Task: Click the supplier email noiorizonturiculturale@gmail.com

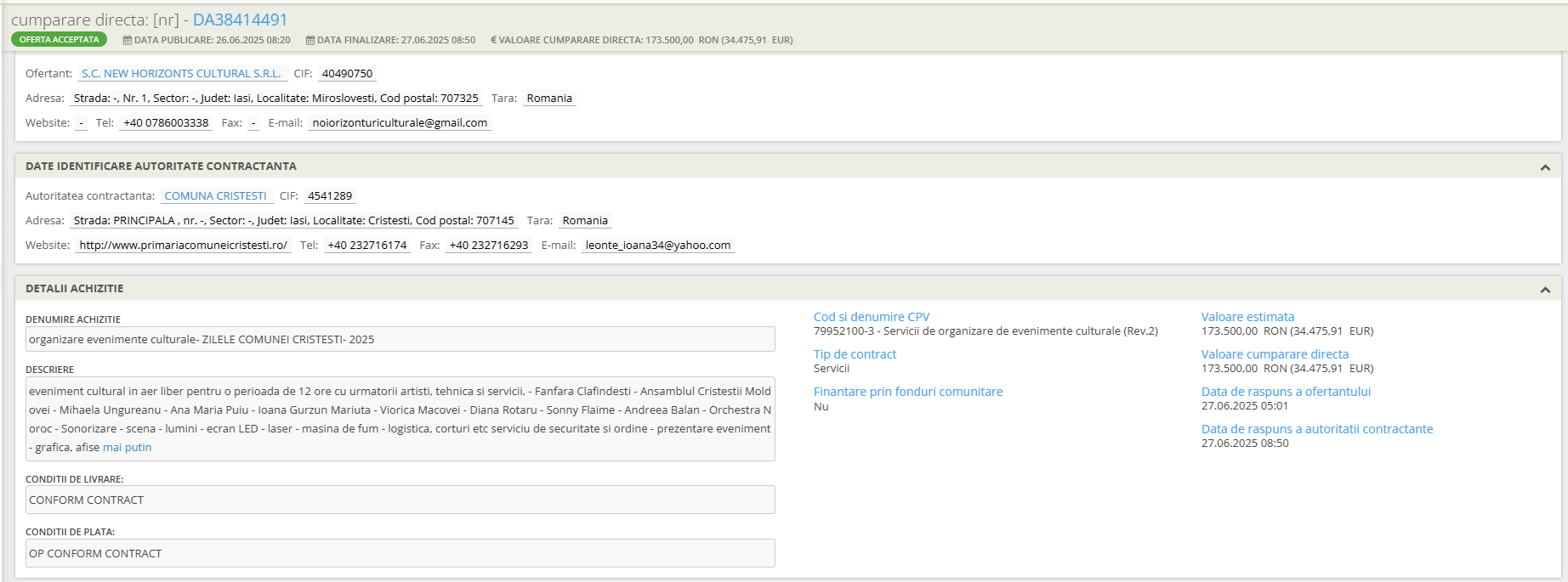Action: click(x=400, y=123)
